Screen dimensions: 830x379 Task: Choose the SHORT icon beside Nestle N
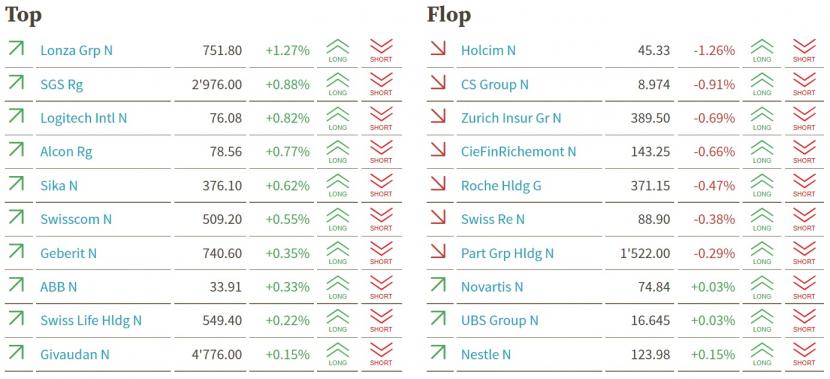click(804, 354)
